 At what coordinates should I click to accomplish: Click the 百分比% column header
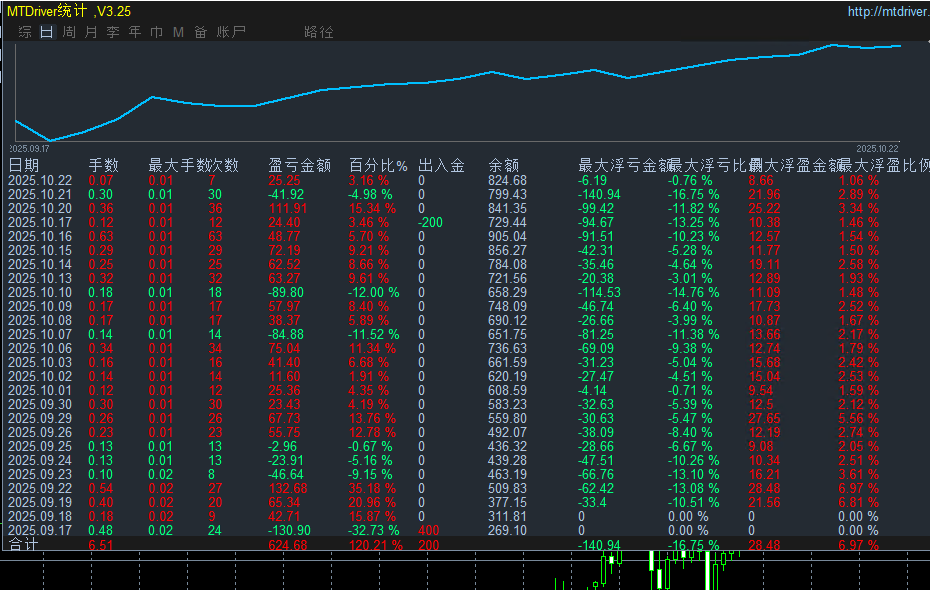pos(378,165)
